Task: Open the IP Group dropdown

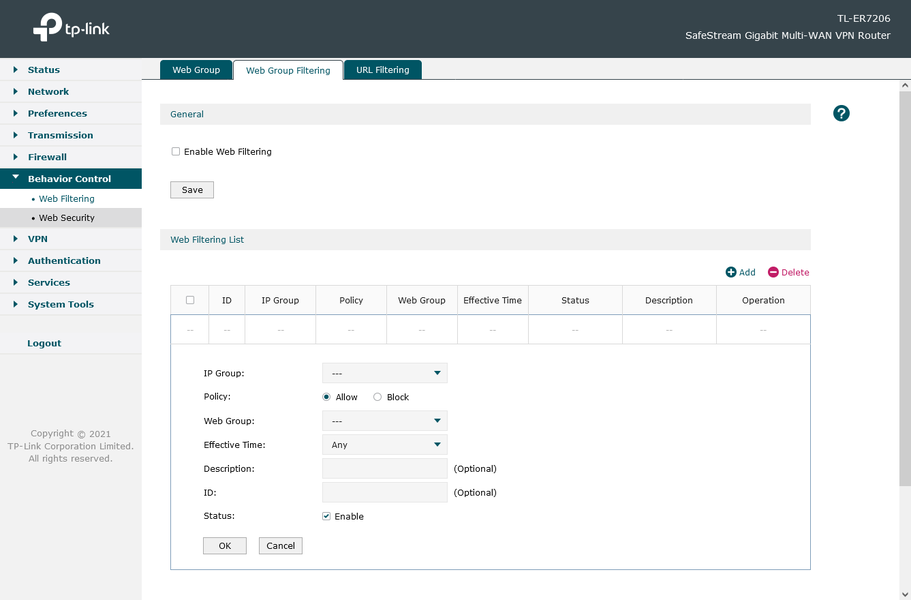Action: click(385, 373)
